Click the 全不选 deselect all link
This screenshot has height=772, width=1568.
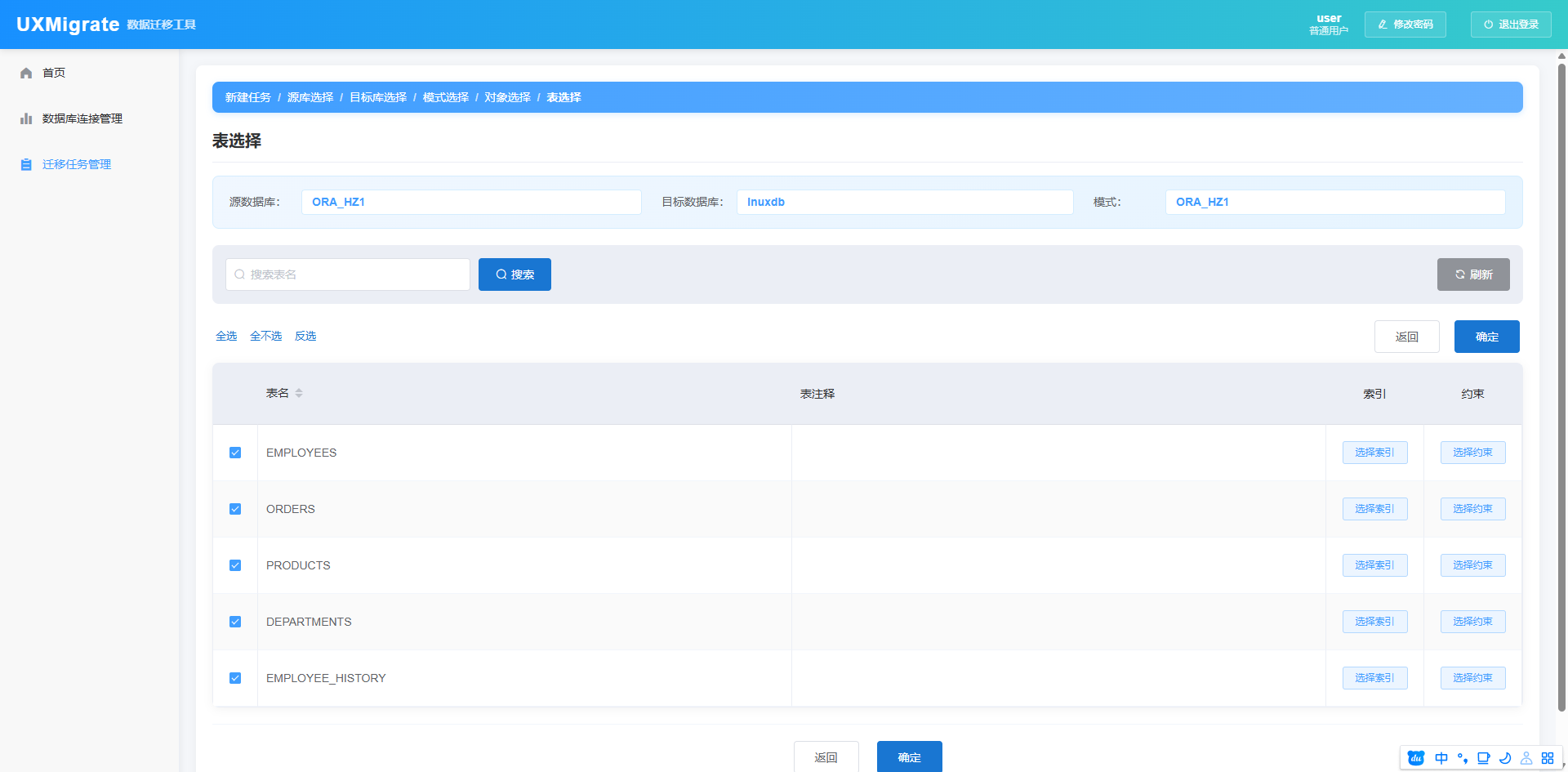265,337
